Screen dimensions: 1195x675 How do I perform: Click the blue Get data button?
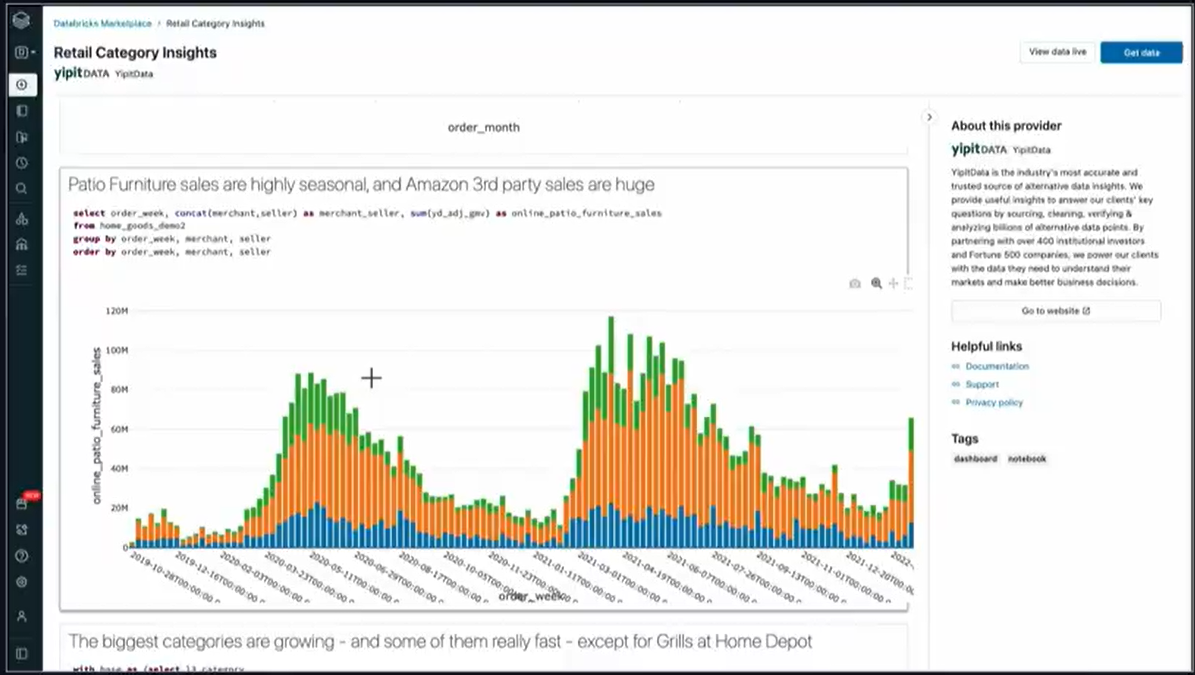tap(1141, 53)
